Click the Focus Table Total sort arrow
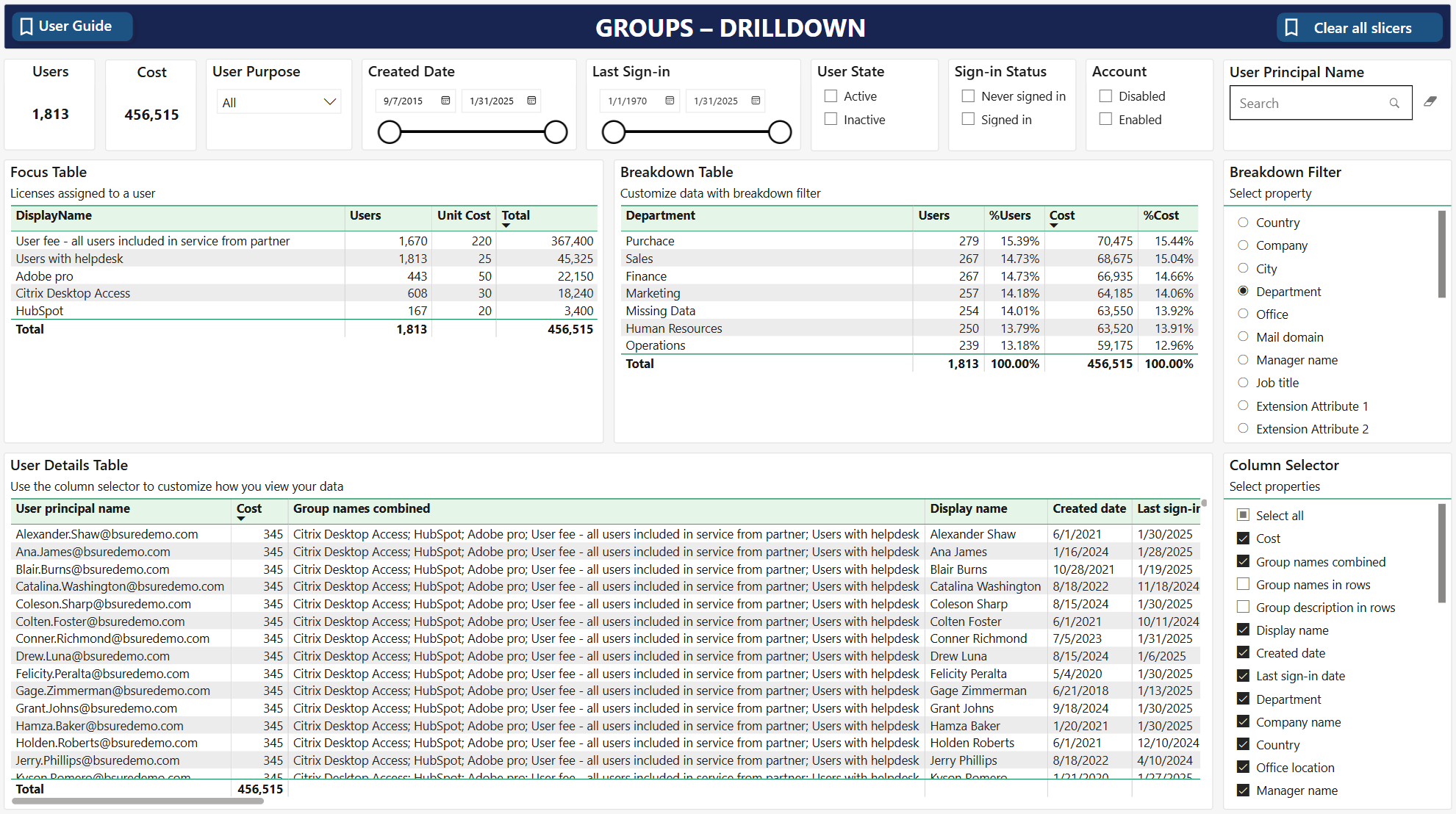This screenshot has width=1456, height=814. click(x=506, y=226)
